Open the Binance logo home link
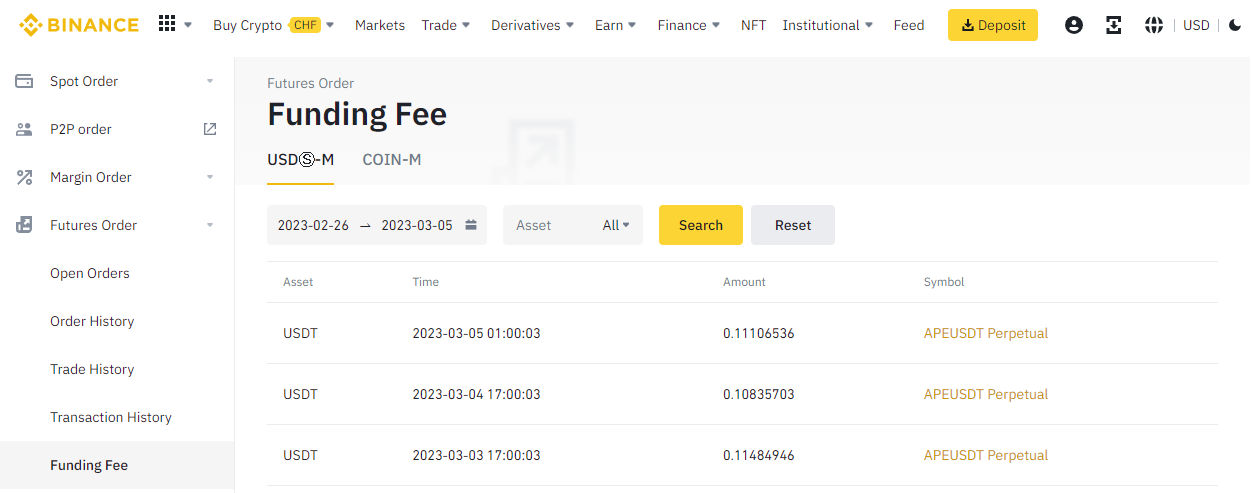Image resolution: width=1251 pixels, height=493 pixels. (x=79, y=25)
